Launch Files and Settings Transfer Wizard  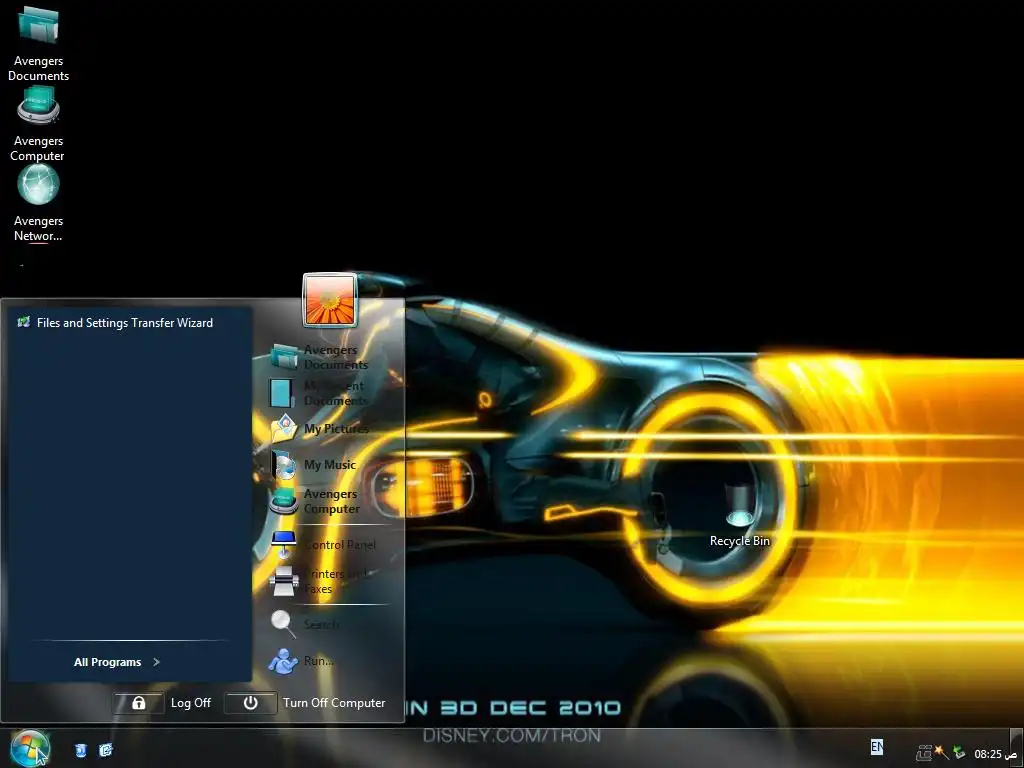click(x=116, y=323)
